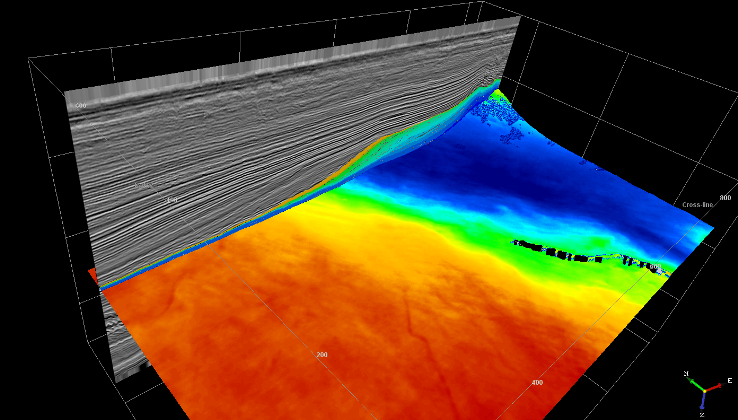Viewport: 738px width, 420px height.
Task: Click the green N axis arrow
Action: click(694, 380)
